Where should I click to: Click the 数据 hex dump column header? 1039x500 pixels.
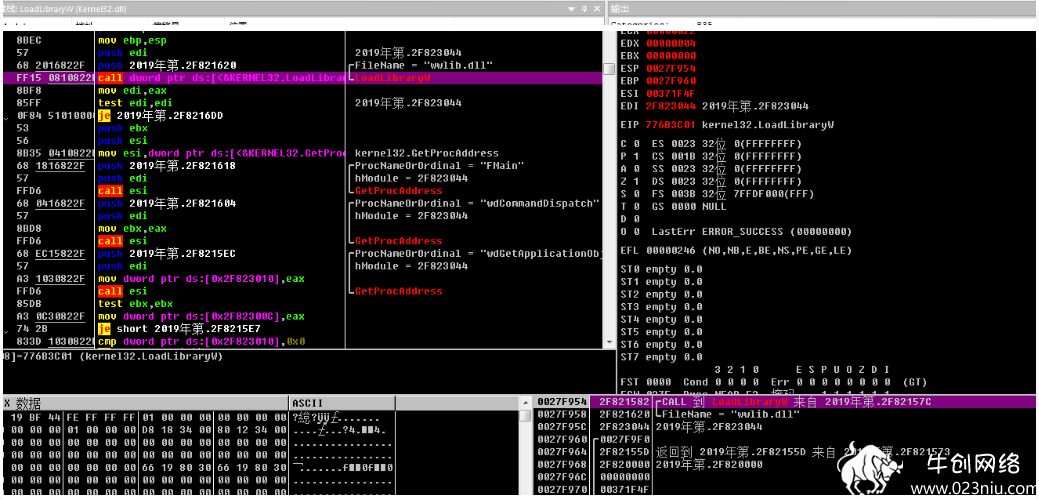pos(28,403)
